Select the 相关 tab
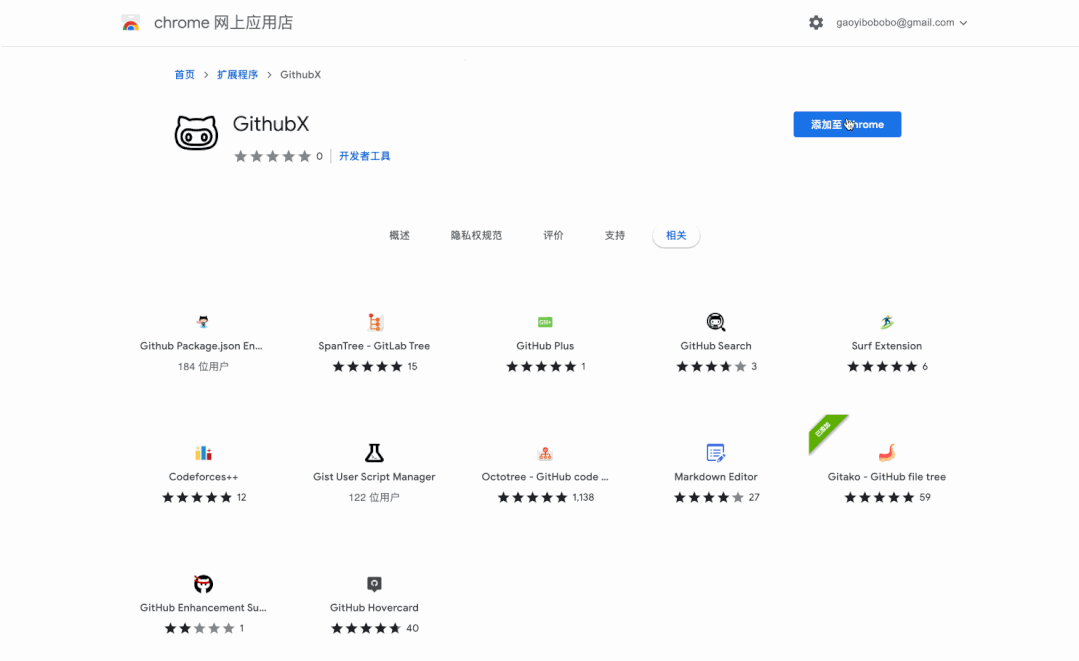 point(676,235)
